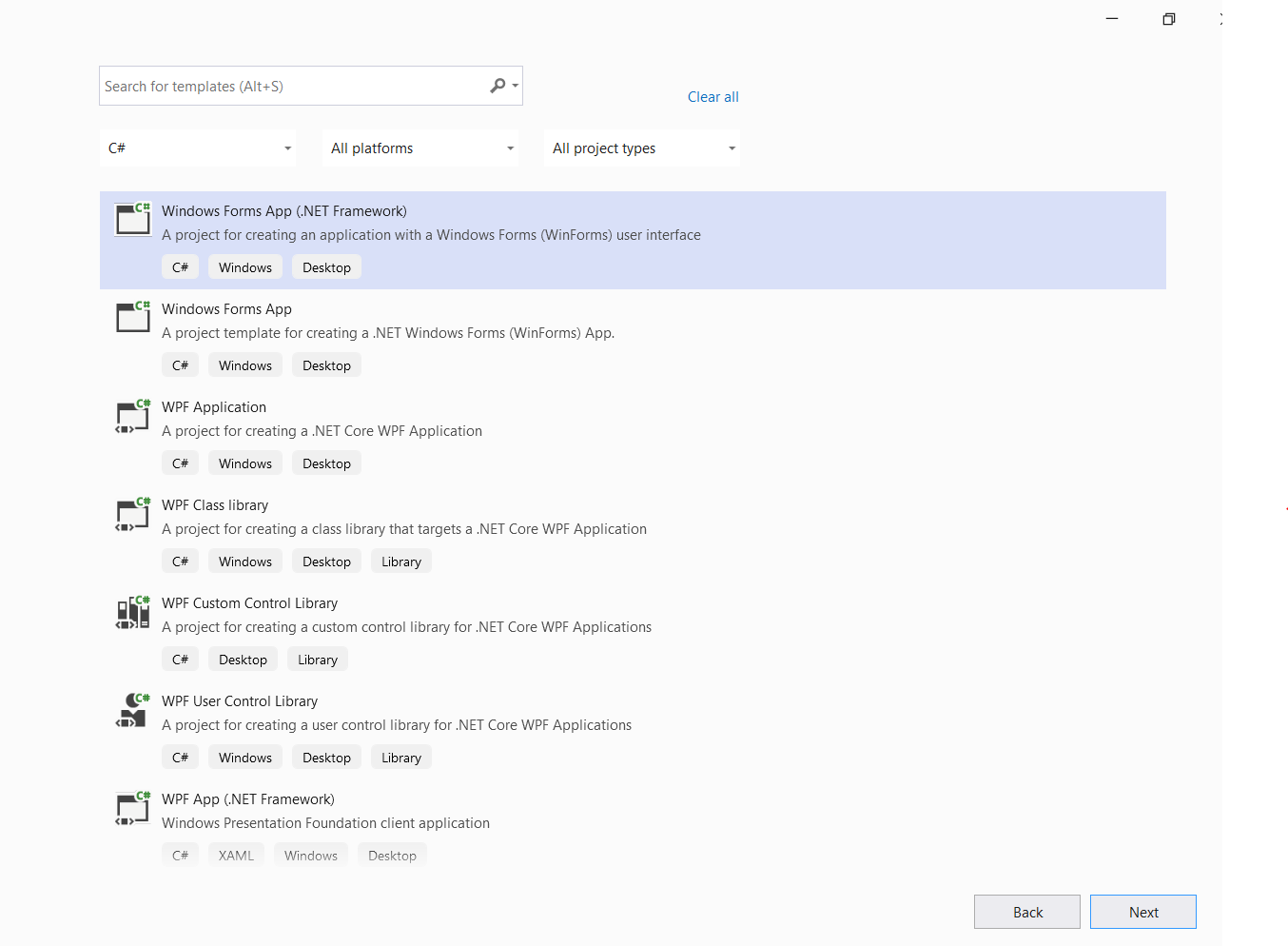Open the All platforms filter dropdown

click(420, 148)
